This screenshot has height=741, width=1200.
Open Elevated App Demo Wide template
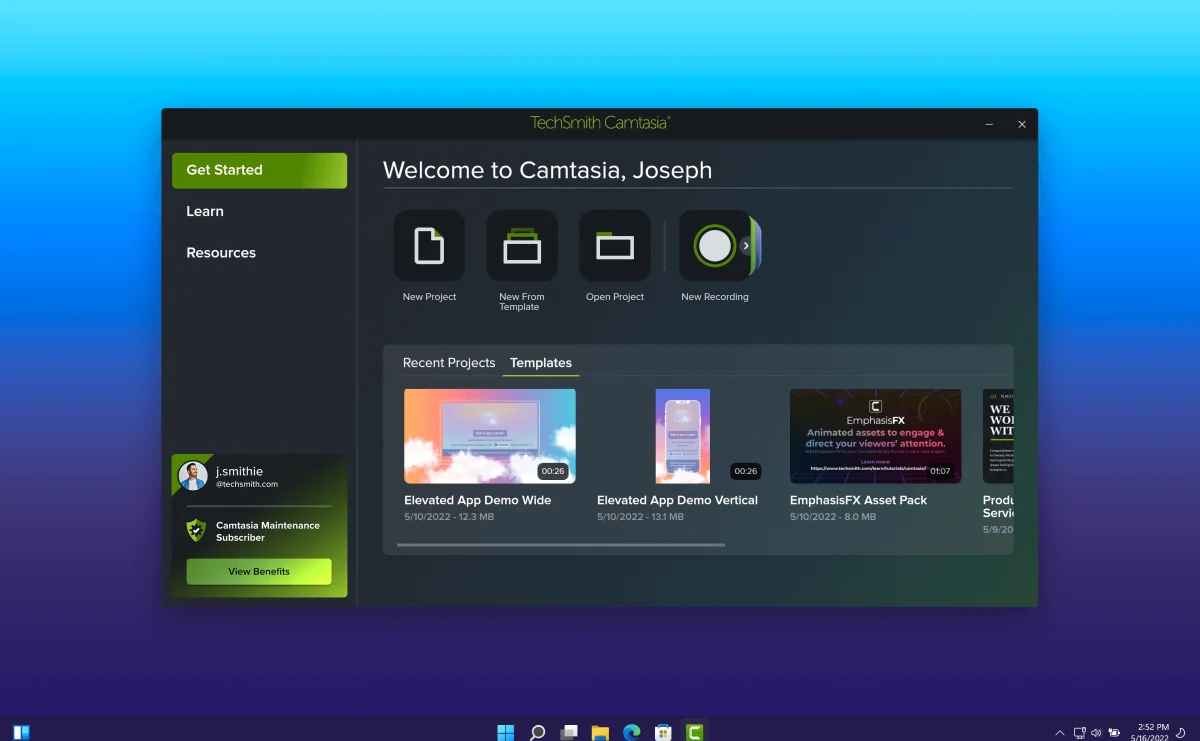tap(489, 436)
